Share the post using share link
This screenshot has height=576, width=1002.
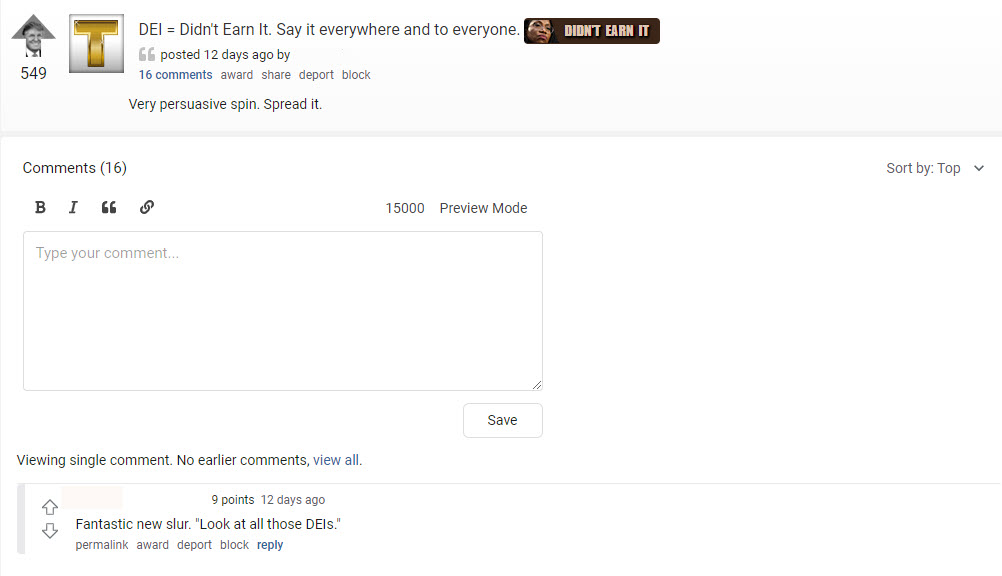(x=276, y=75)
